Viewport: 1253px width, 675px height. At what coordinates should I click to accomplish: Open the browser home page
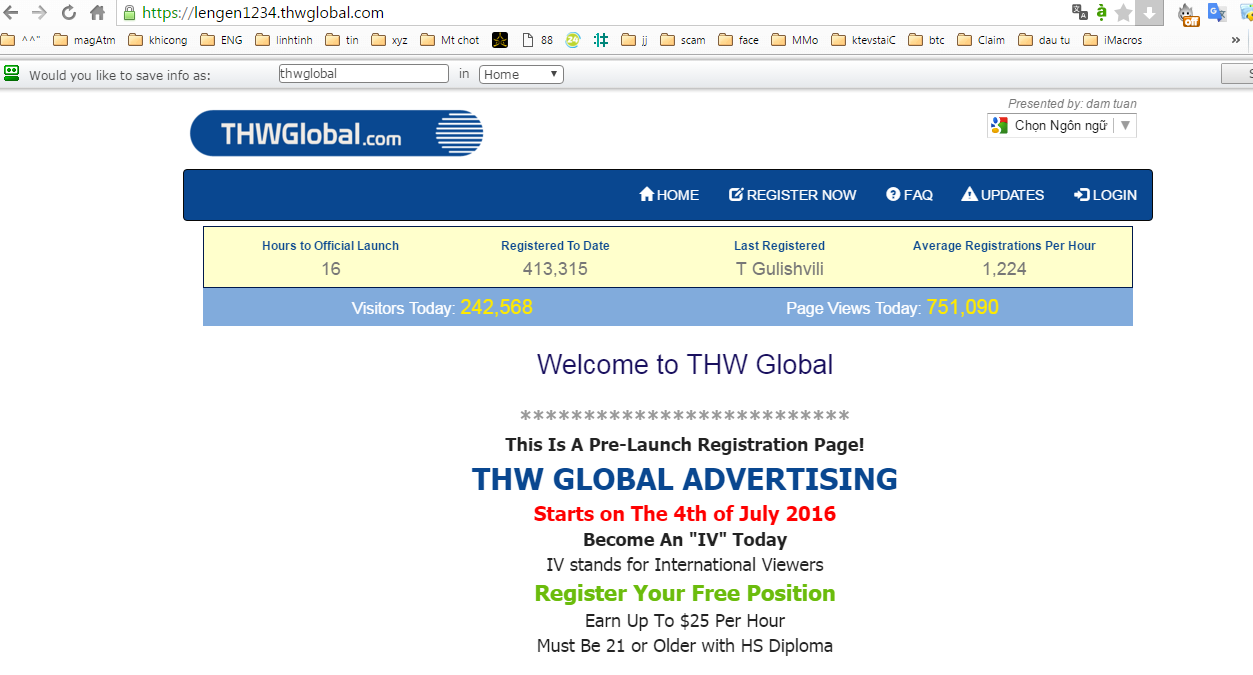click(98, 13)
